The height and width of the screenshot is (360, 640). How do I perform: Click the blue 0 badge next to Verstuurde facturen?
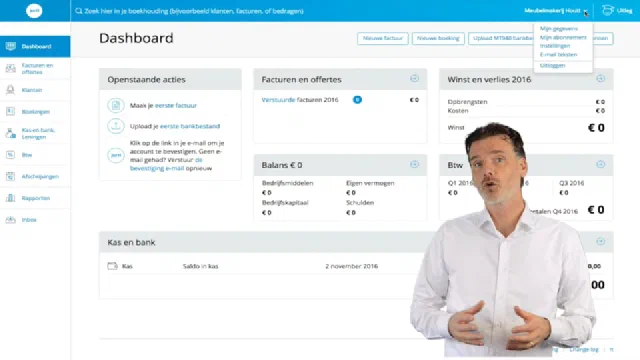[357, 100]
